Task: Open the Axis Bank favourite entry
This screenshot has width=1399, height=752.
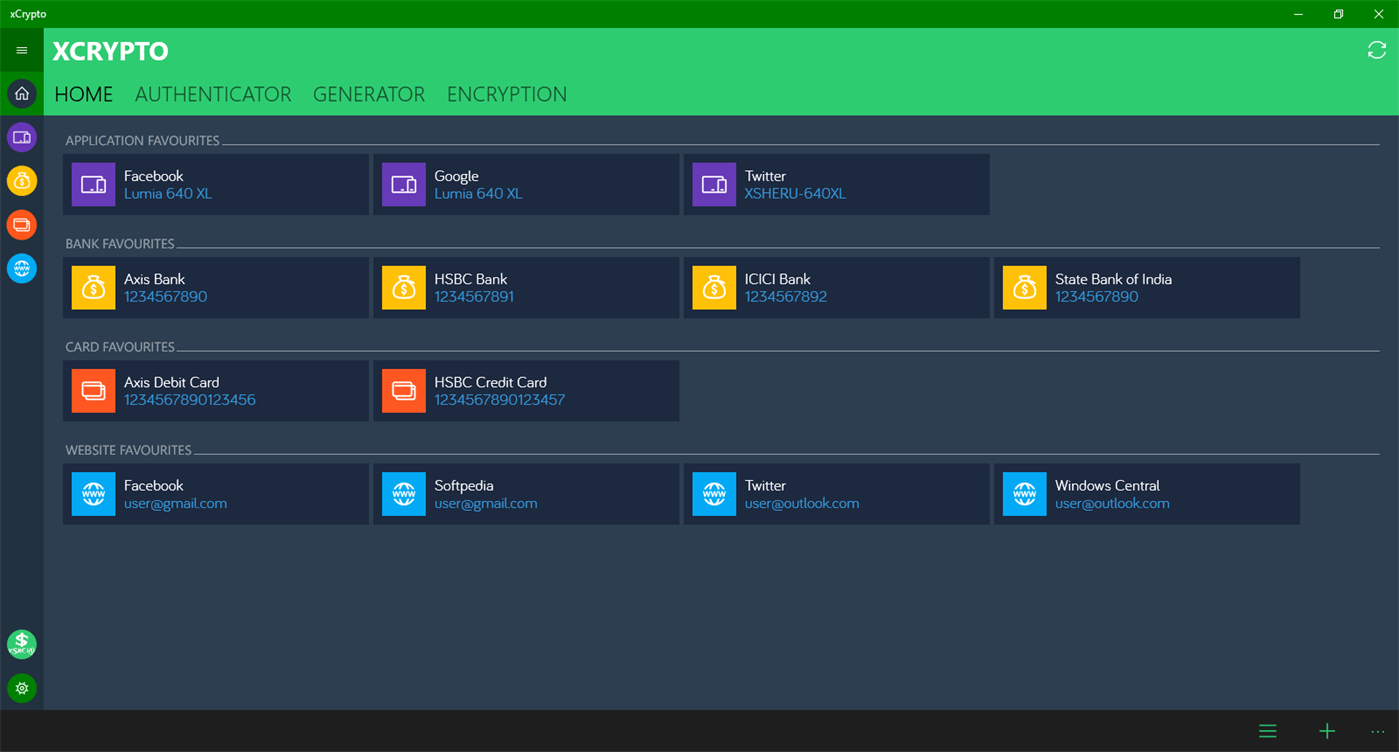Action: [216, 287]
